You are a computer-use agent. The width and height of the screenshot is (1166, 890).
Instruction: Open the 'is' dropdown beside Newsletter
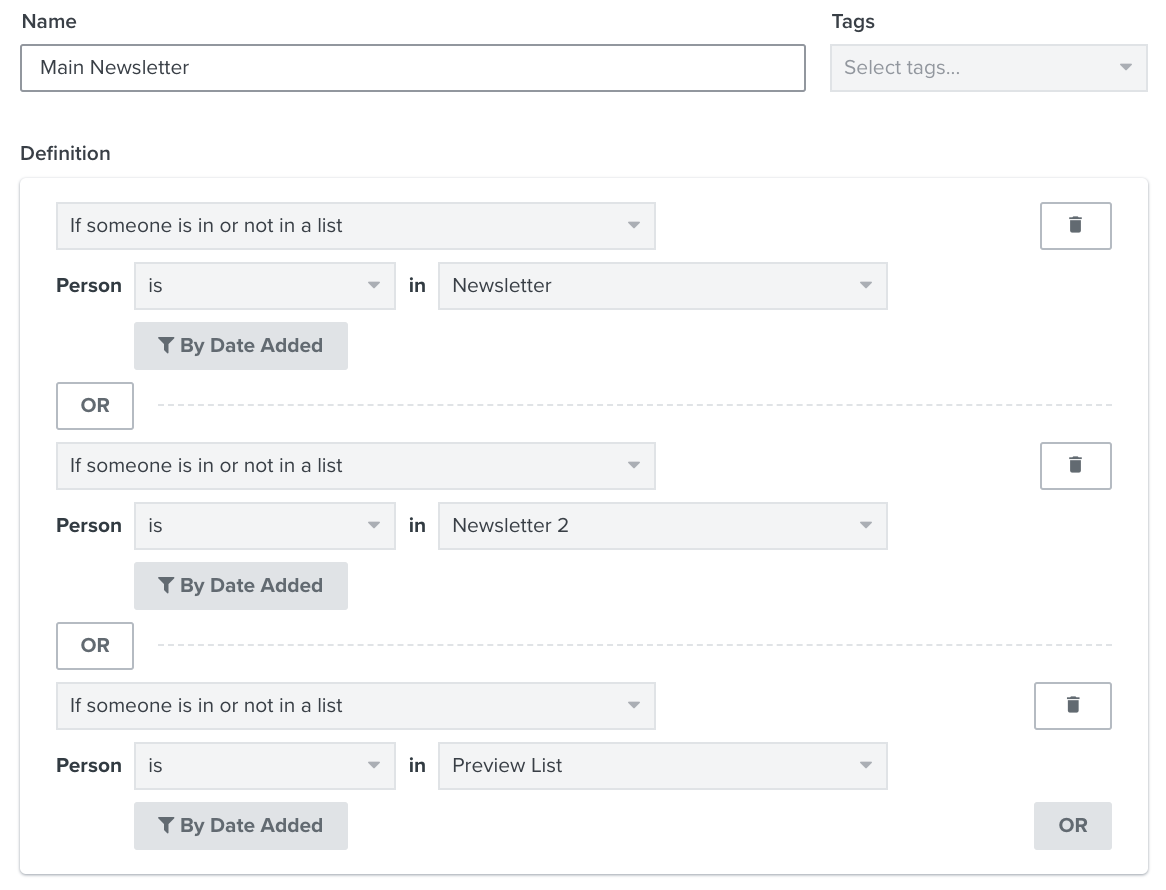(265, 286)
